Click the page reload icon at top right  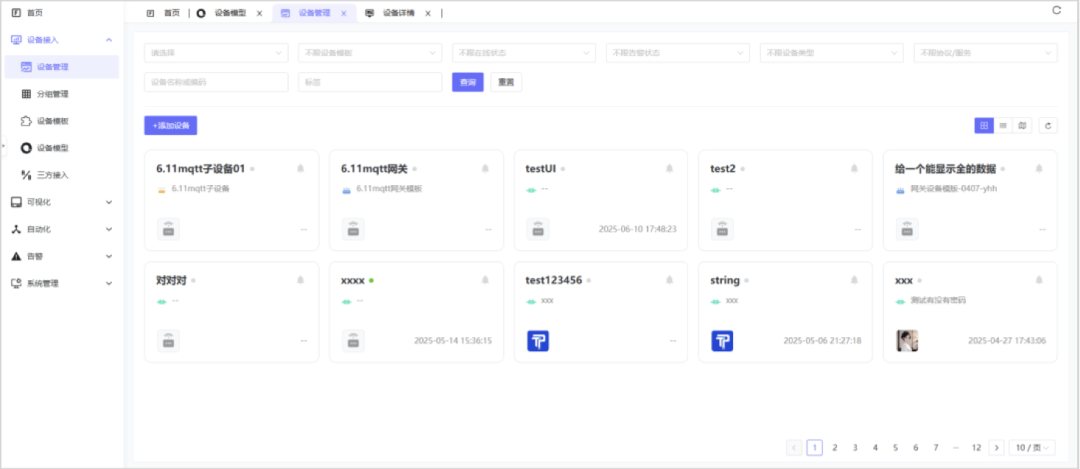1056,11
